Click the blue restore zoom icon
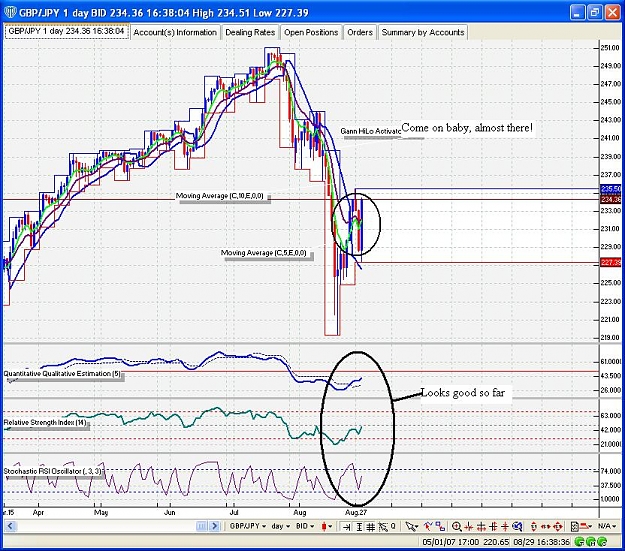This screenshot has width=625, height=551. coord(517,527)
